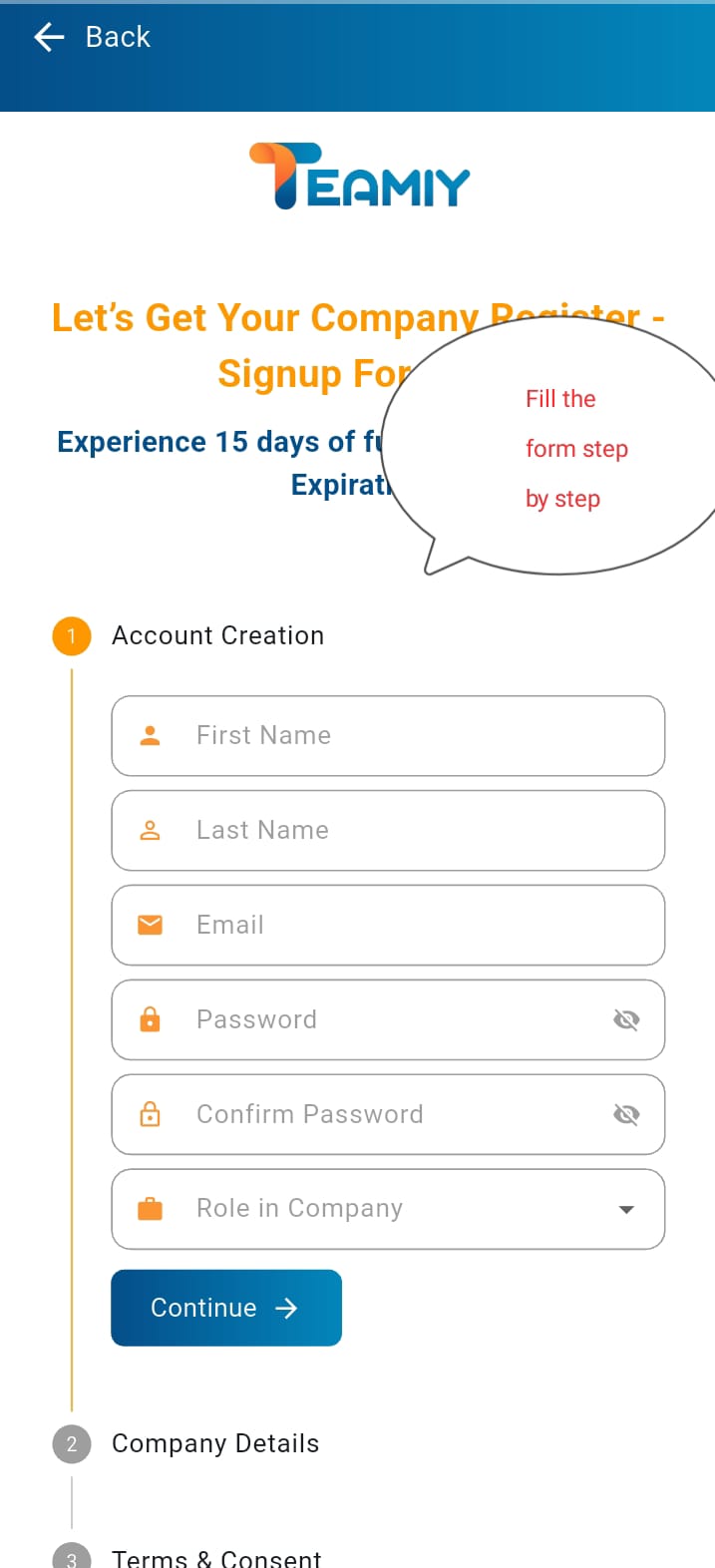Click the person icon beside First Name
Image resolution: width=715 pixels, height=1568 pixels.
coord(150,735)
